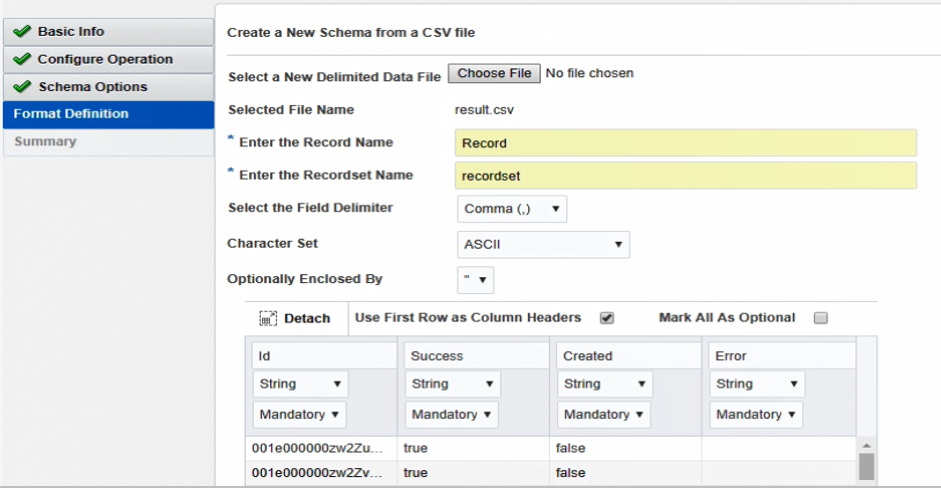Click the Choose File button
This screenshot has height=490, width=941.
[x=494, y=73]
